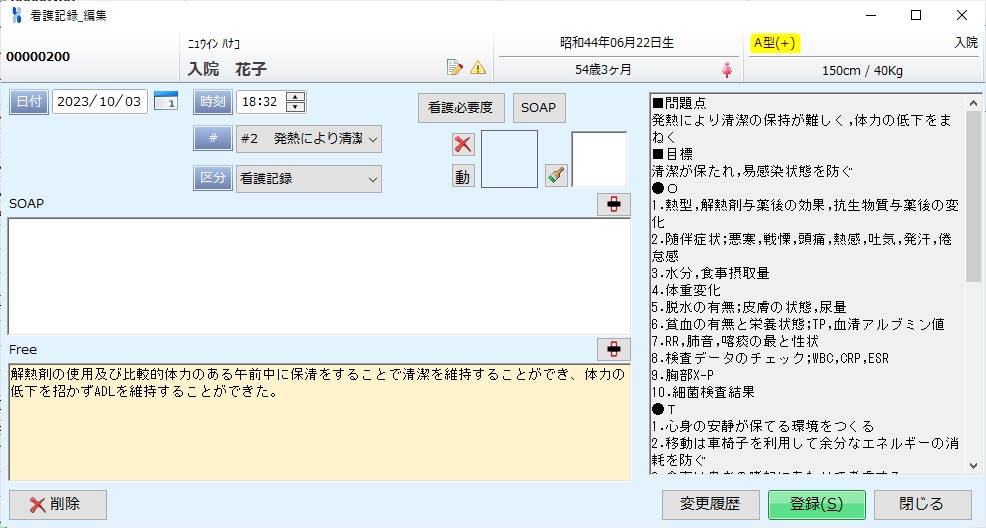Click line 1.心身の安静が保てる環境をつくる
The width and height of the screenshot is (986, 528).
click(x=763, y=426)
